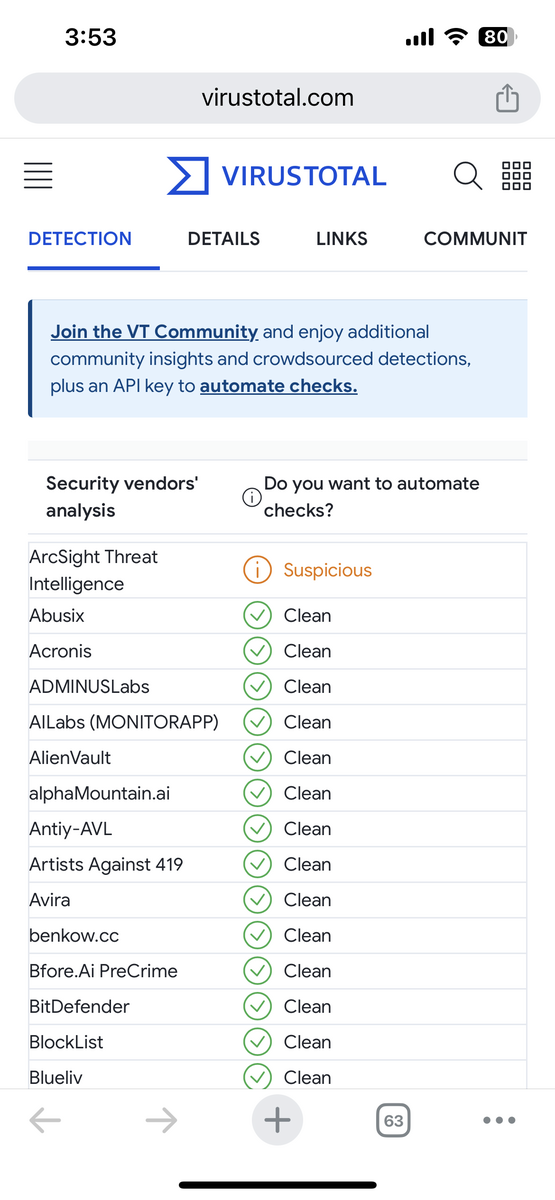
Task: Follow the automate checks link
Action: point(279,385)
